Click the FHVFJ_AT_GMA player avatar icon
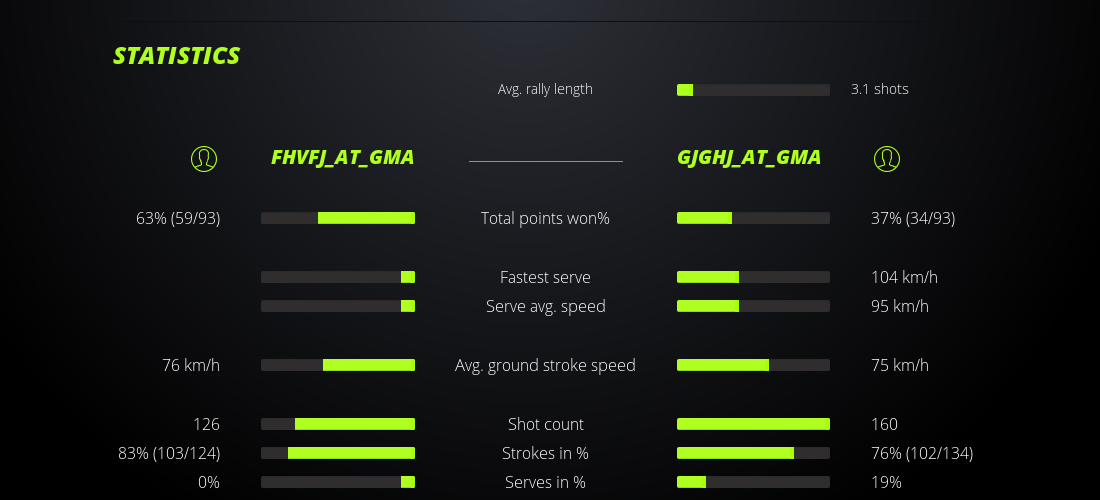 204,158
